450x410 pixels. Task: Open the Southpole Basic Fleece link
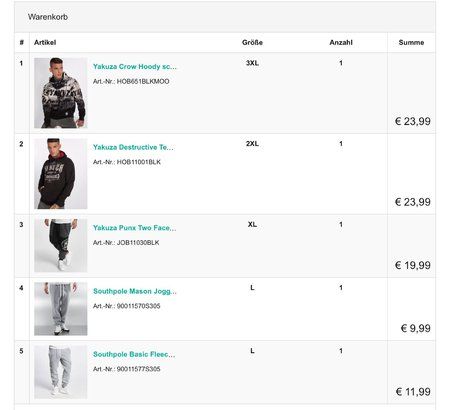pyautogui.click(x=134, y=354)
